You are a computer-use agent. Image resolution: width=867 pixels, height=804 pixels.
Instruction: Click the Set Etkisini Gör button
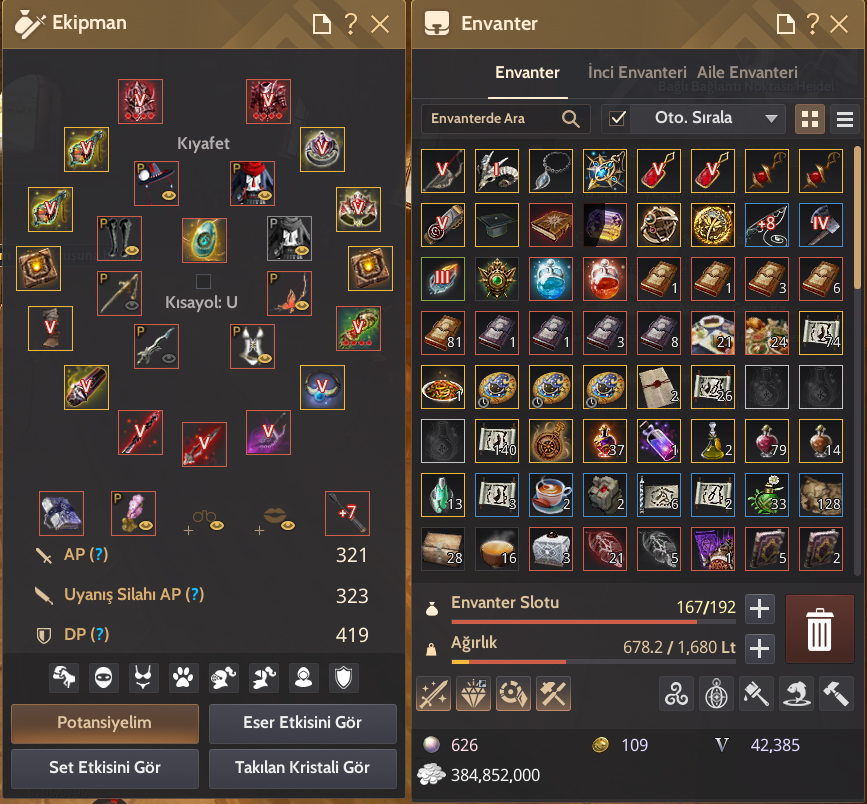click(105, 768)
